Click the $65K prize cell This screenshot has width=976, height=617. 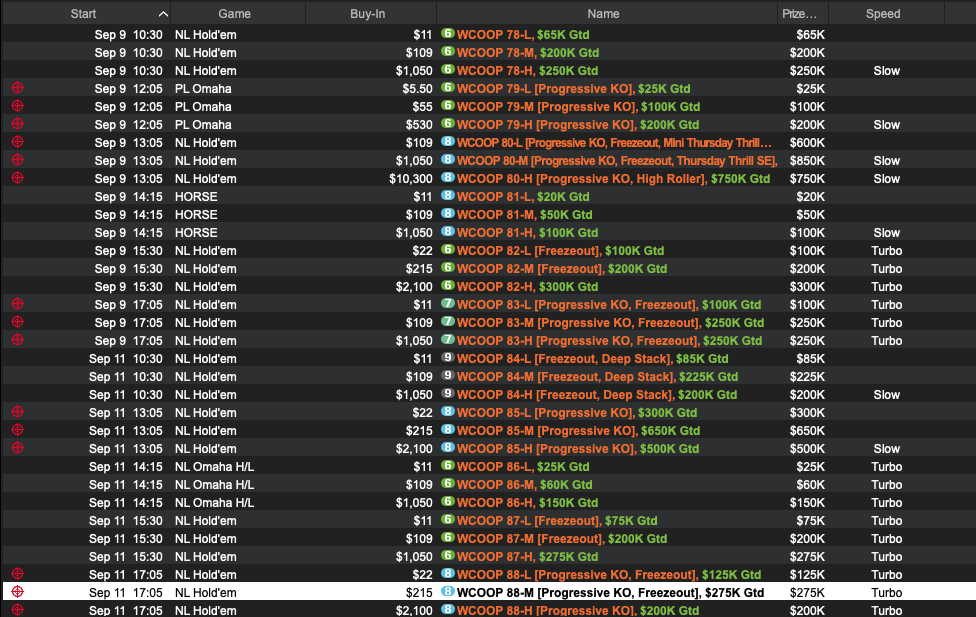coord(810,35)
